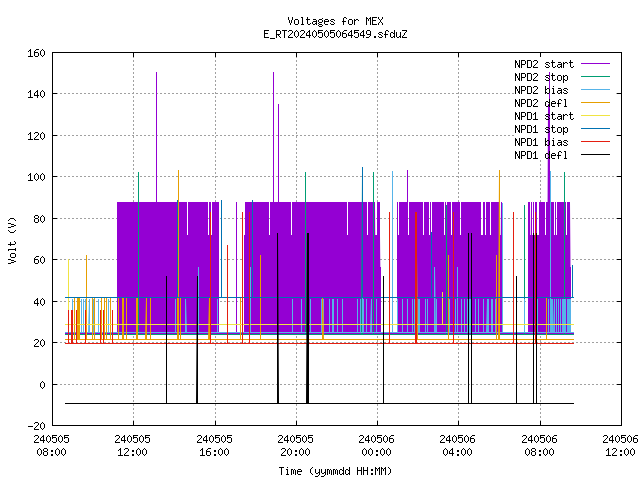
Task: Click the x-axis tick 240505 08:00
Action: (x=51, y=446)
